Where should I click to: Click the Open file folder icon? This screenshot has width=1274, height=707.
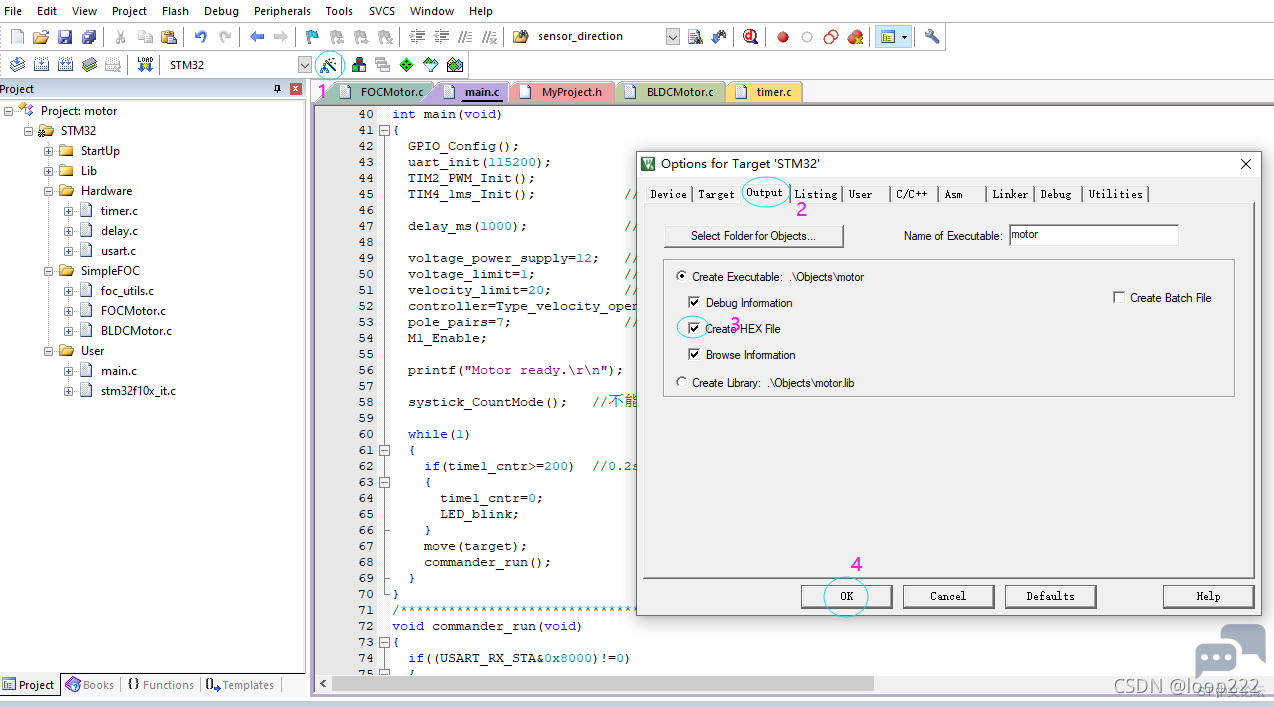tap(41, 37)
